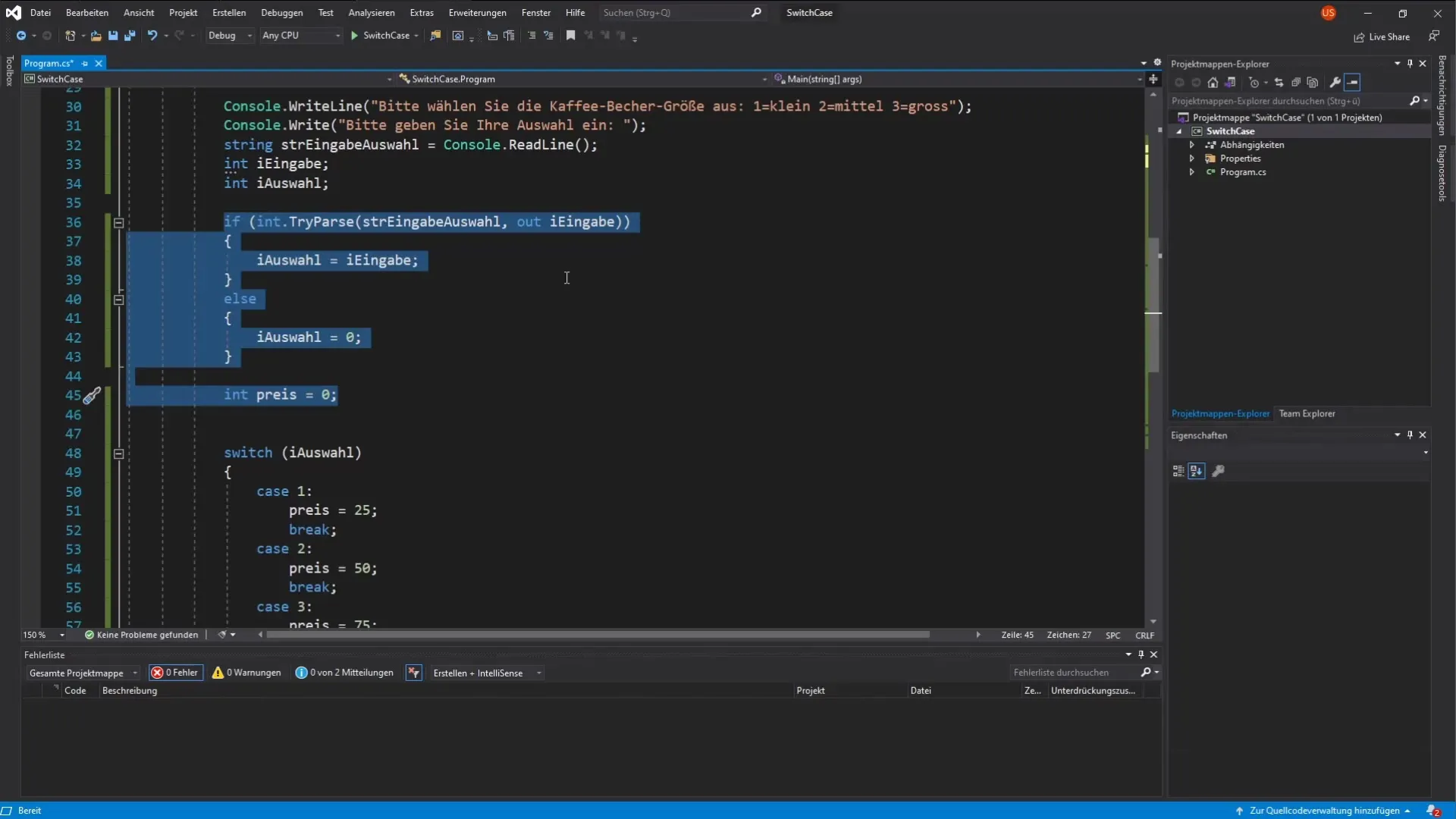
Task: Click the editor horizontal scrollbar
Action: pos(598,635)
